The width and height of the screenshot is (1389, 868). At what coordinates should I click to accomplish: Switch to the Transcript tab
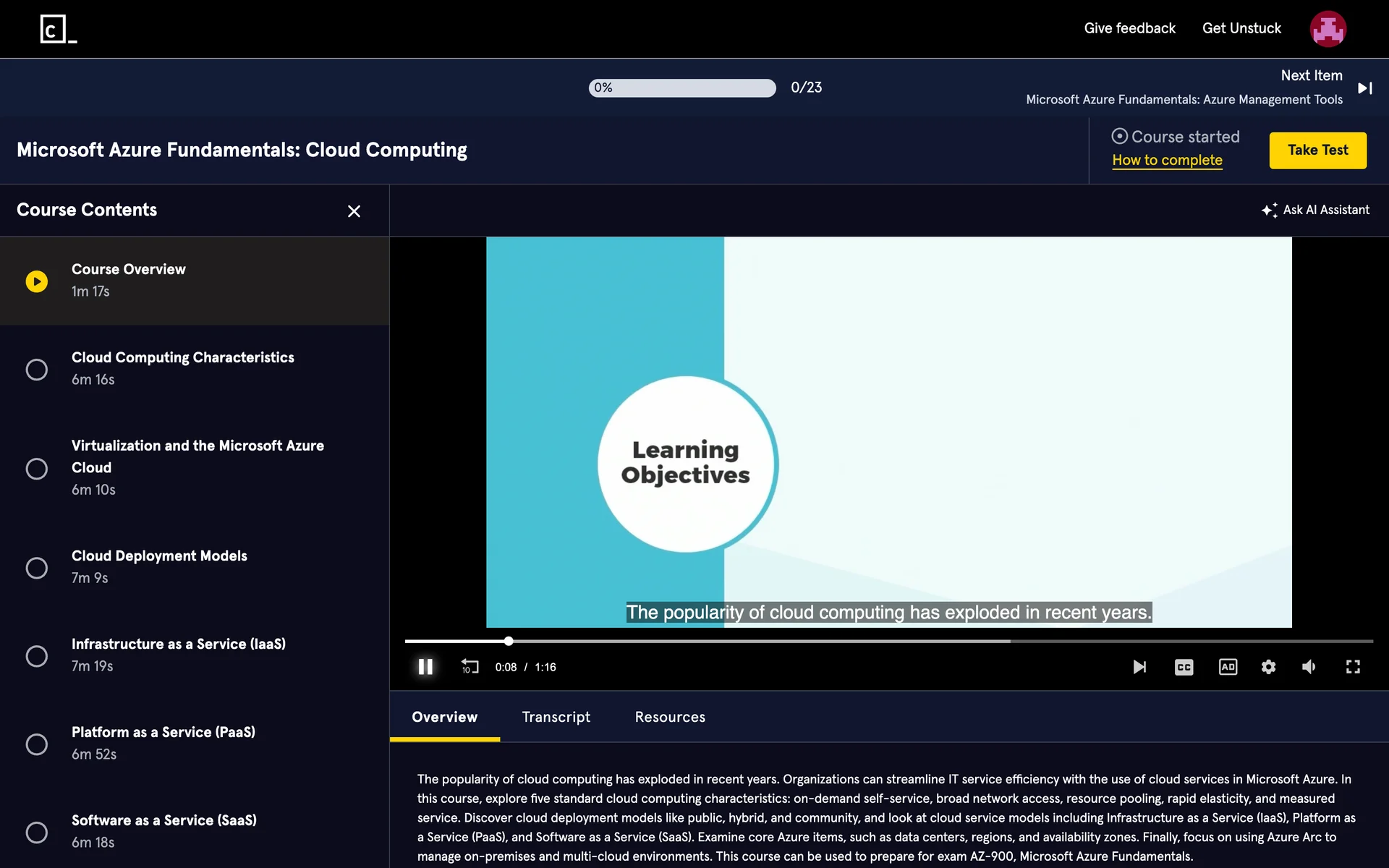556,717
